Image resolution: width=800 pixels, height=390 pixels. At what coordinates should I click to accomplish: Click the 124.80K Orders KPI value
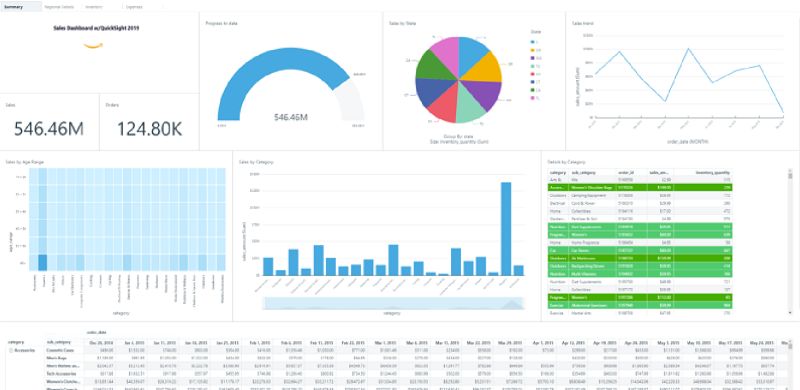click(149, 129)
